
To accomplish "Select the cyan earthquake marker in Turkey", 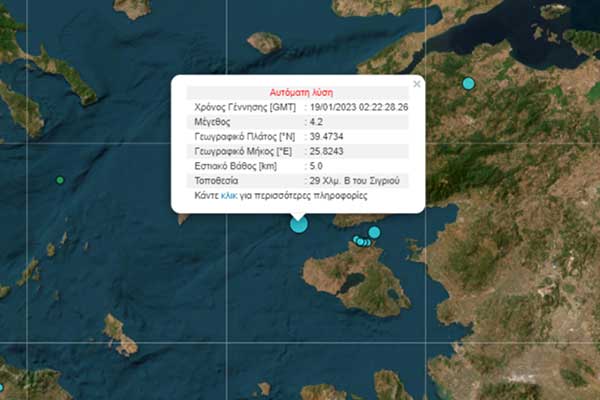I will click(468, 83).
